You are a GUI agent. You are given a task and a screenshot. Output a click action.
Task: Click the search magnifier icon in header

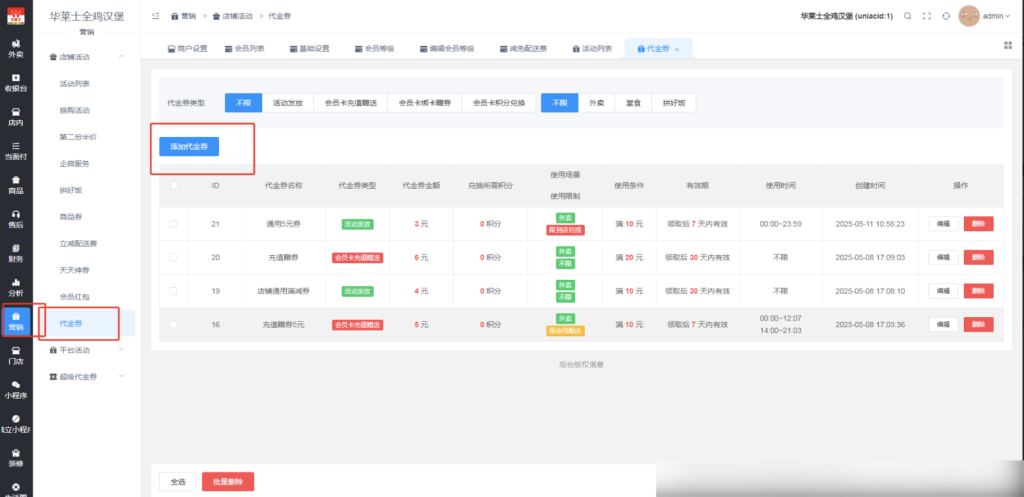(x=907, y=16)
